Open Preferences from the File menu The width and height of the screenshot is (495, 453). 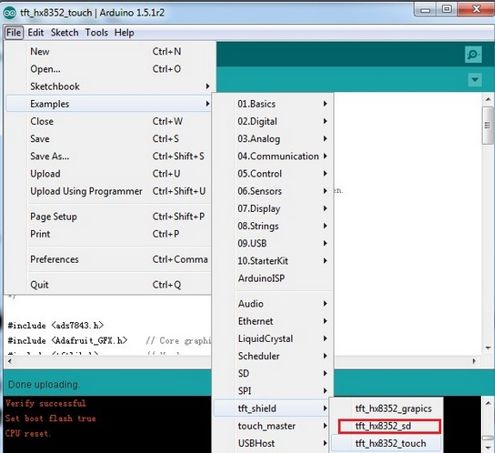click(109, 259)
